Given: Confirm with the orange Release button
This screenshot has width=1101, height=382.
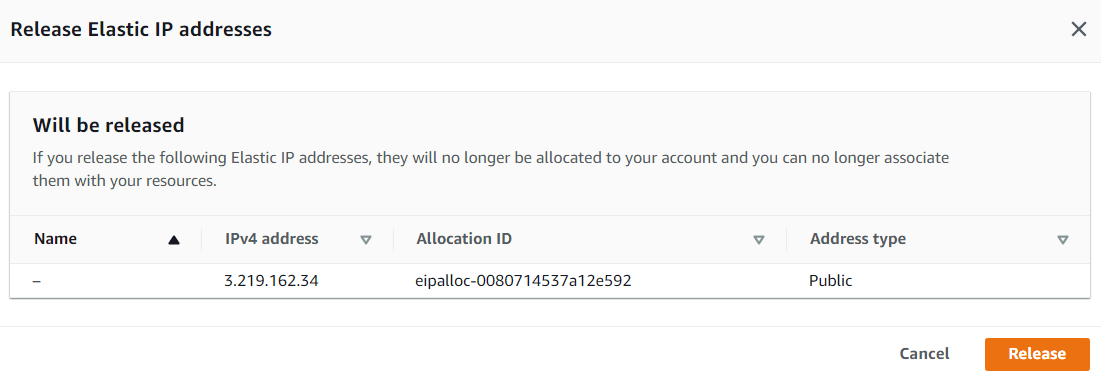Looking at the screenshot, I should [x=1037, y=354].
